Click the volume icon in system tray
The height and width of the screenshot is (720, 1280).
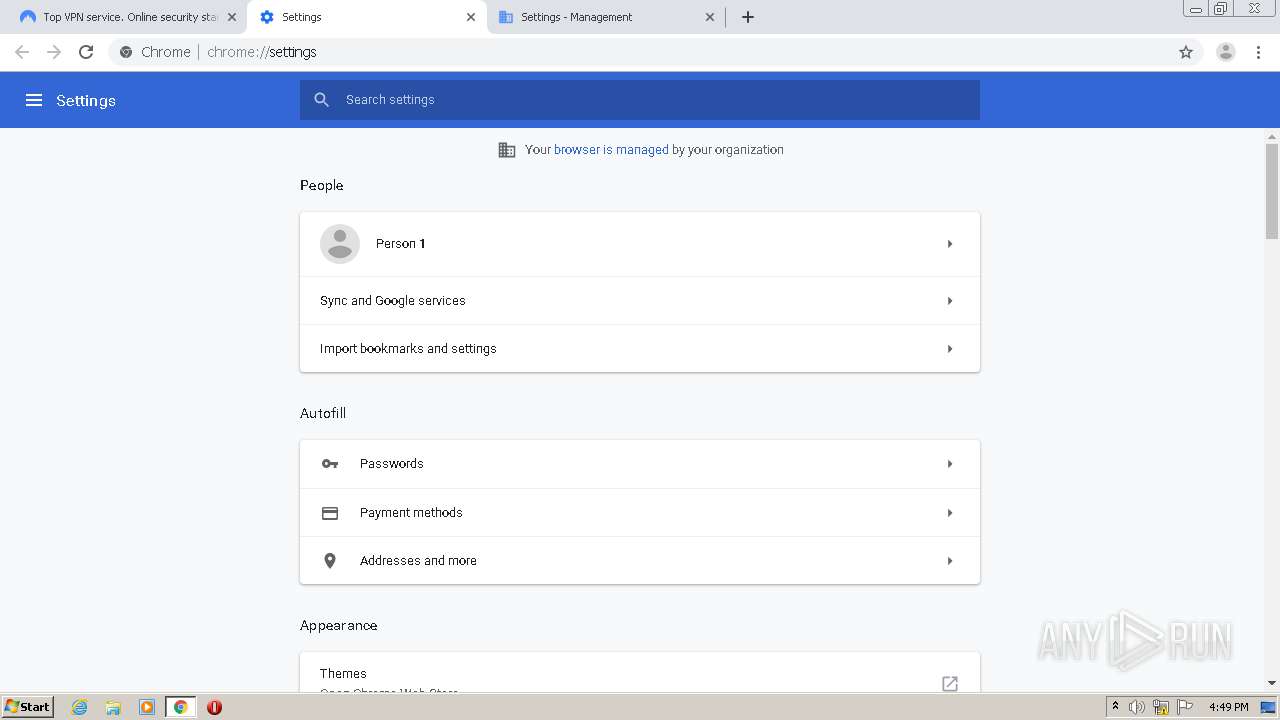coord(1137,707)
